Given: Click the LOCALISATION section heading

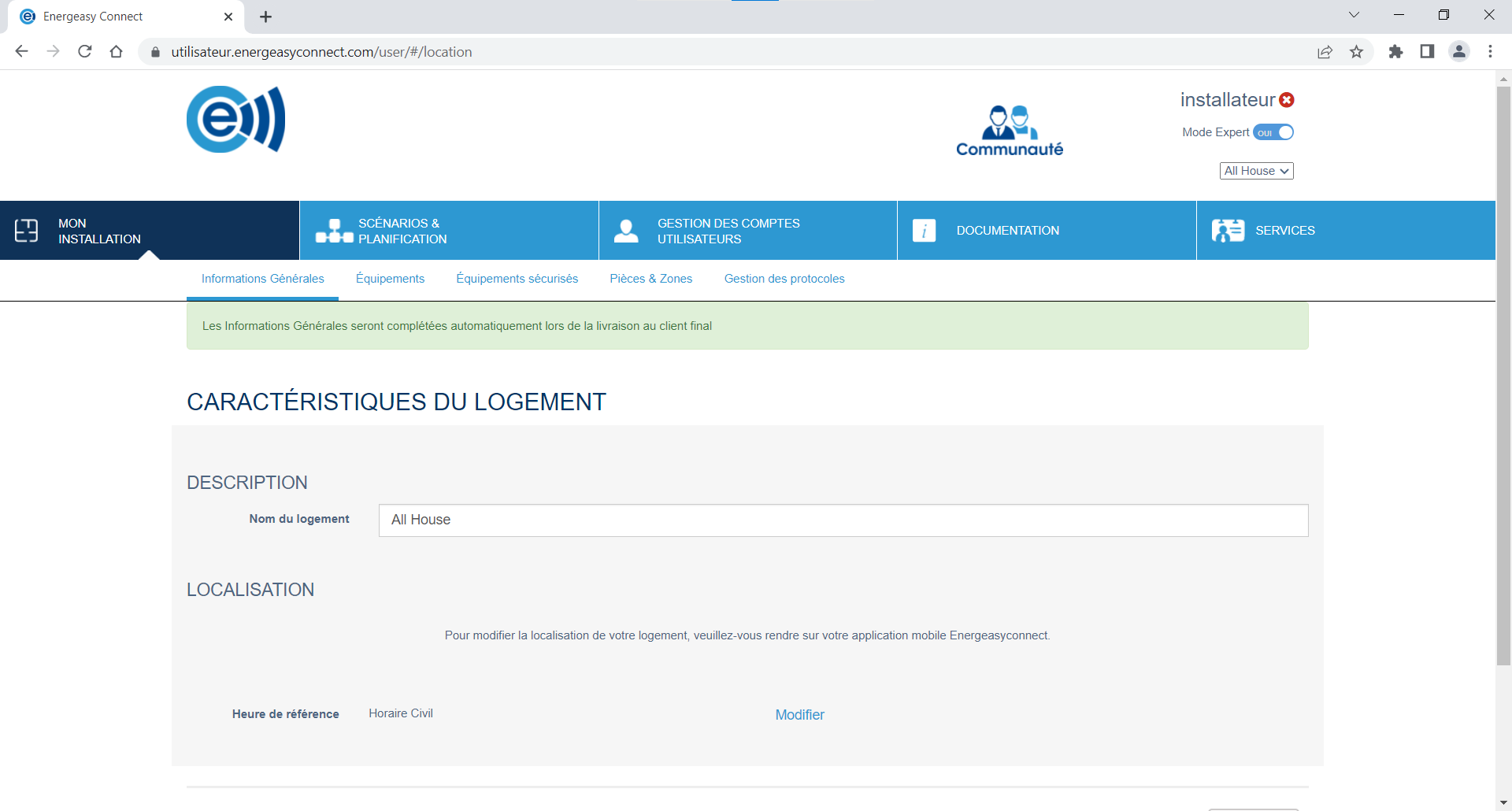Looking at the screenshot, I should pos(250,590).
